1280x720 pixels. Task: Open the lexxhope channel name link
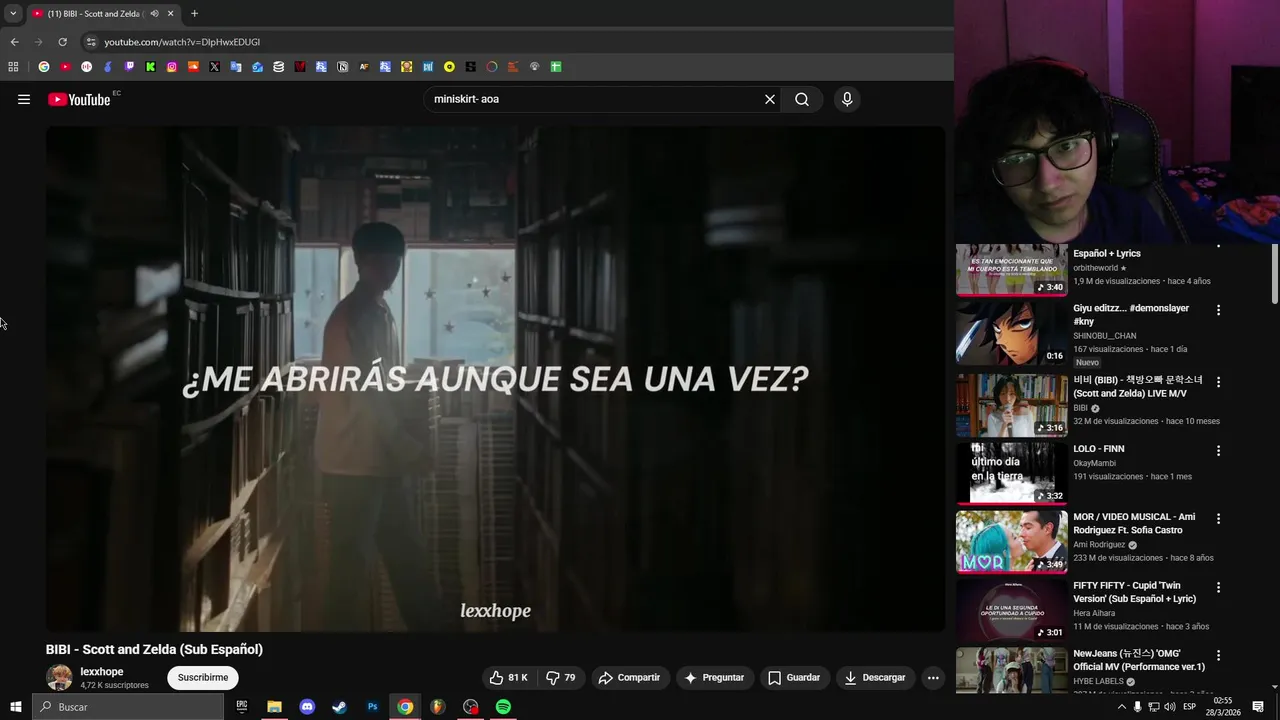point(102,672)
